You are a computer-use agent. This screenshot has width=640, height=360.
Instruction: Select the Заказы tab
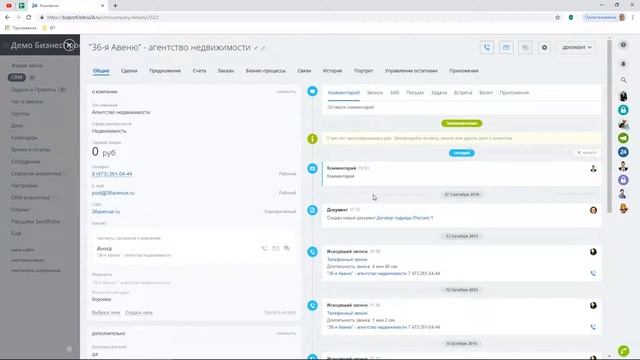coord(226,71)
